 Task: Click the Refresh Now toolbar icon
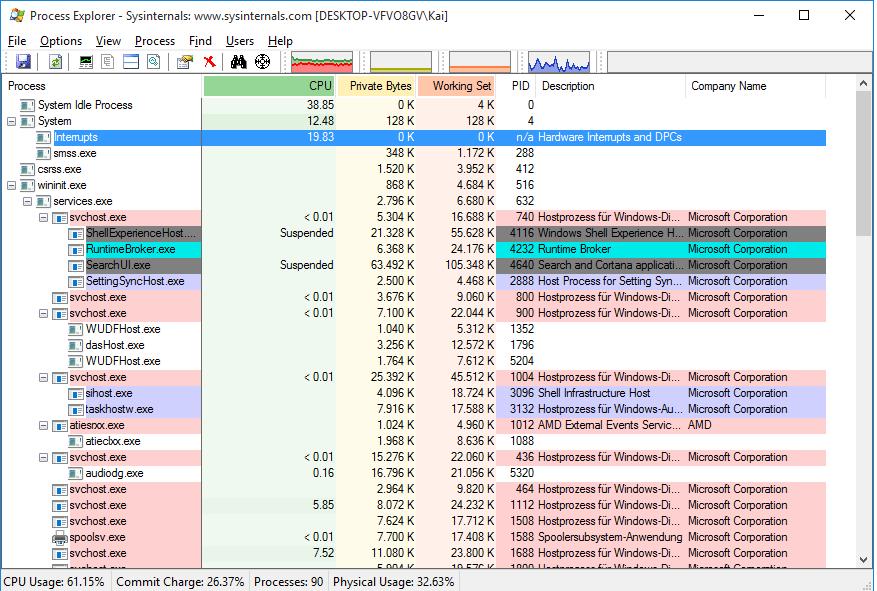[55, 62]
